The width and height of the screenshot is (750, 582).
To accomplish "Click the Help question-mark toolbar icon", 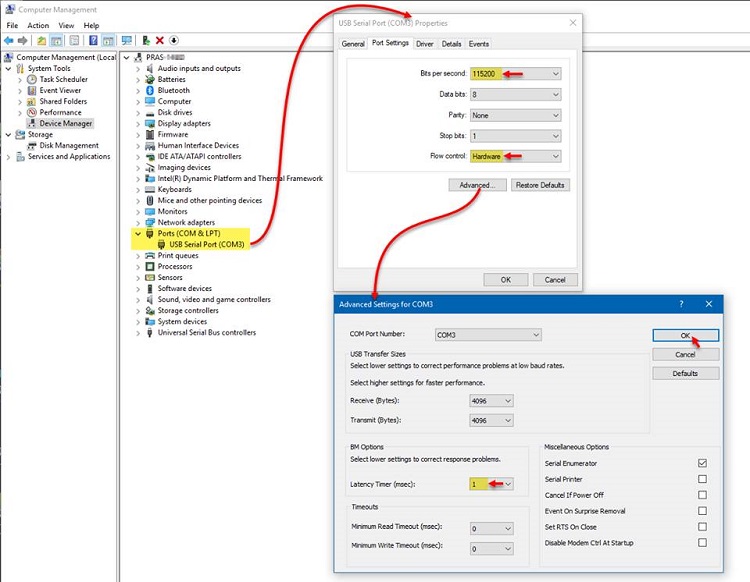I will tap(93, 41).
